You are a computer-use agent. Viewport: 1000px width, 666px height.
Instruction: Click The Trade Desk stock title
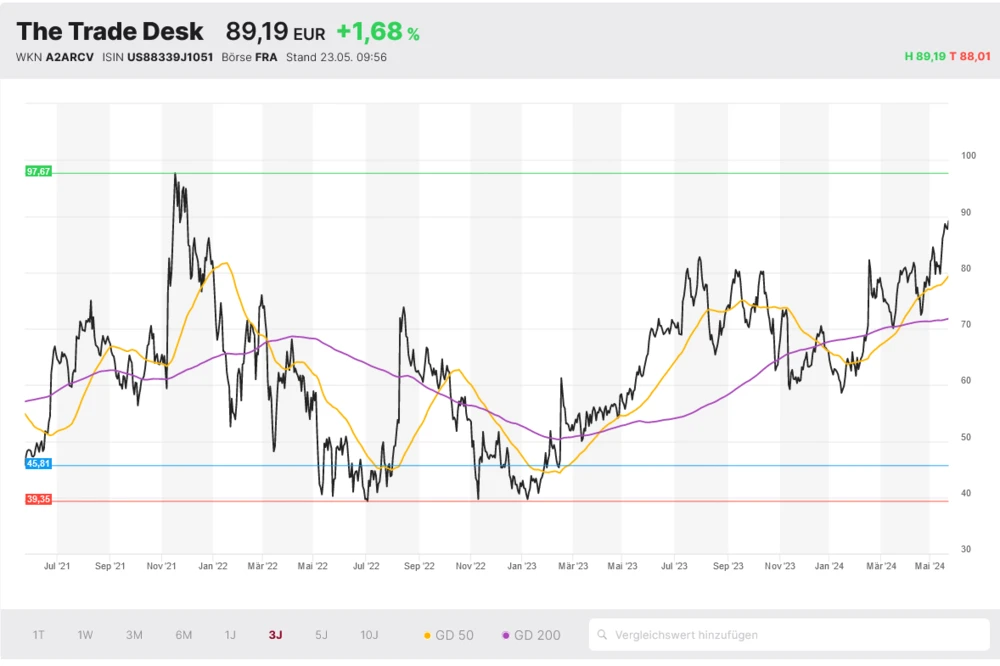click(110, 32)
